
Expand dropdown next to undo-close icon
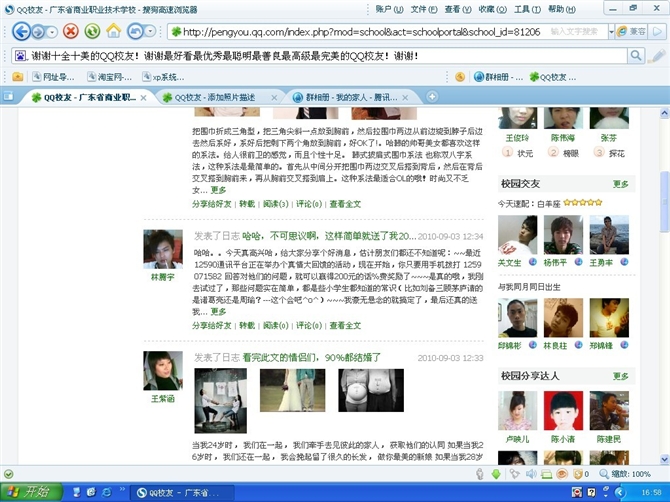(150, 31)
